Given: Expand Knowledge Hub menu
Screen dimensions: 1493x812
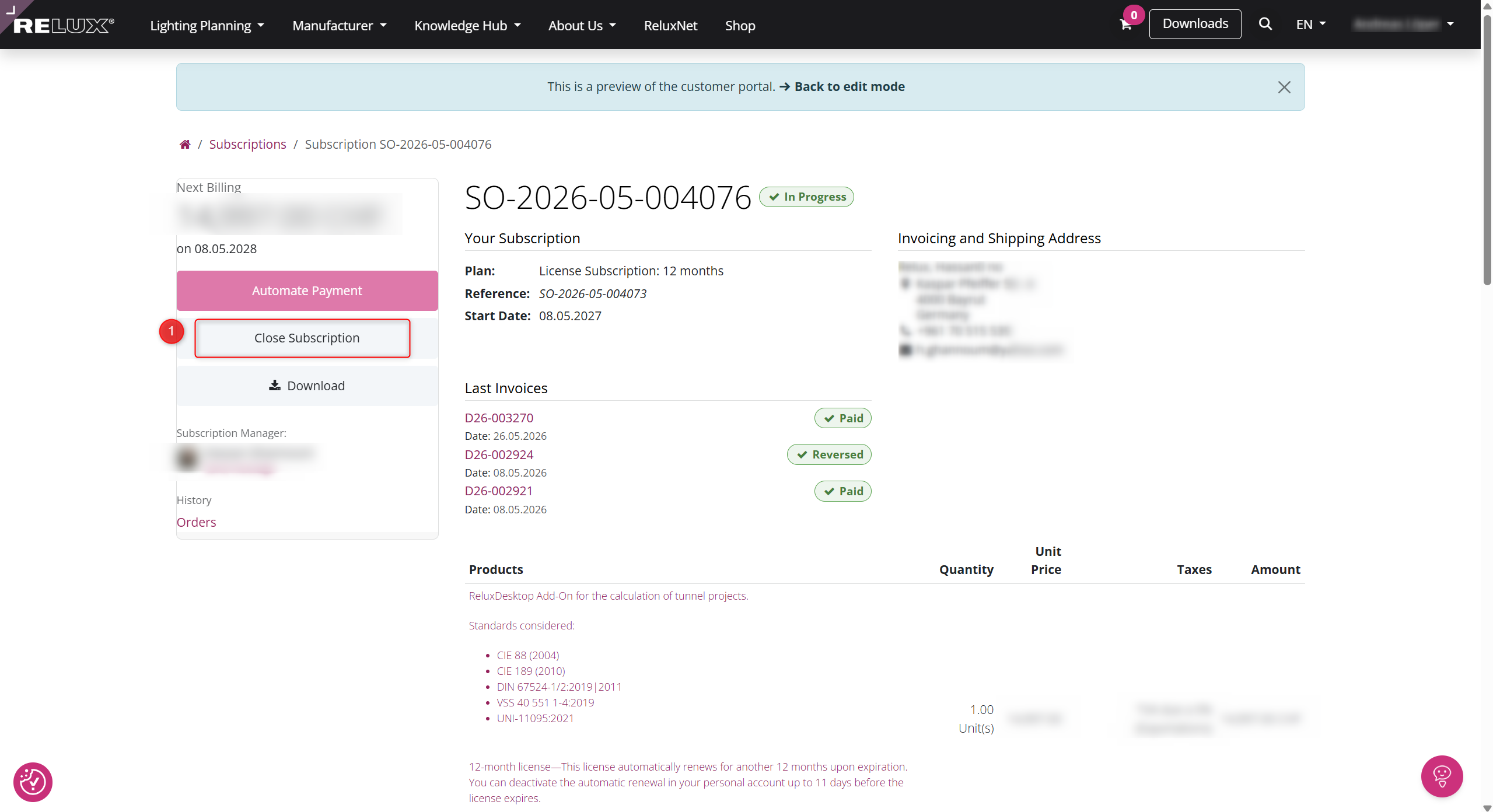Looking at the screenshot, I should click(467, 26).
